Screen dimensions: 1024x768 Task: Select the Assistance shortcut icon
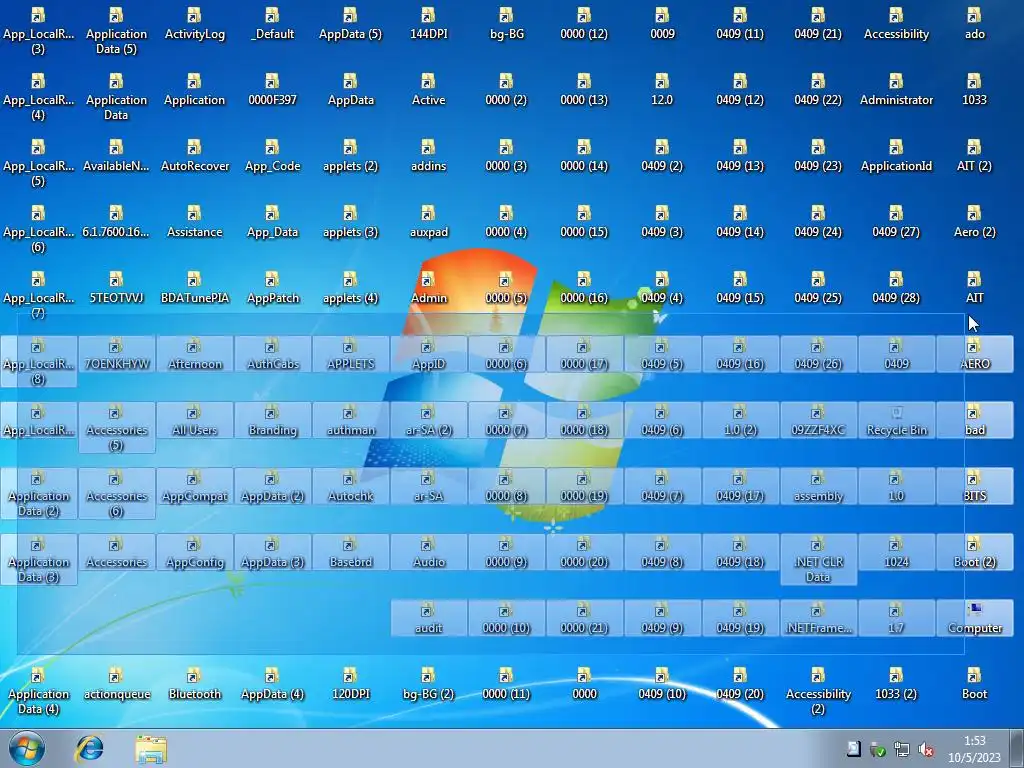pyautogui.click(x=194, y=223)
